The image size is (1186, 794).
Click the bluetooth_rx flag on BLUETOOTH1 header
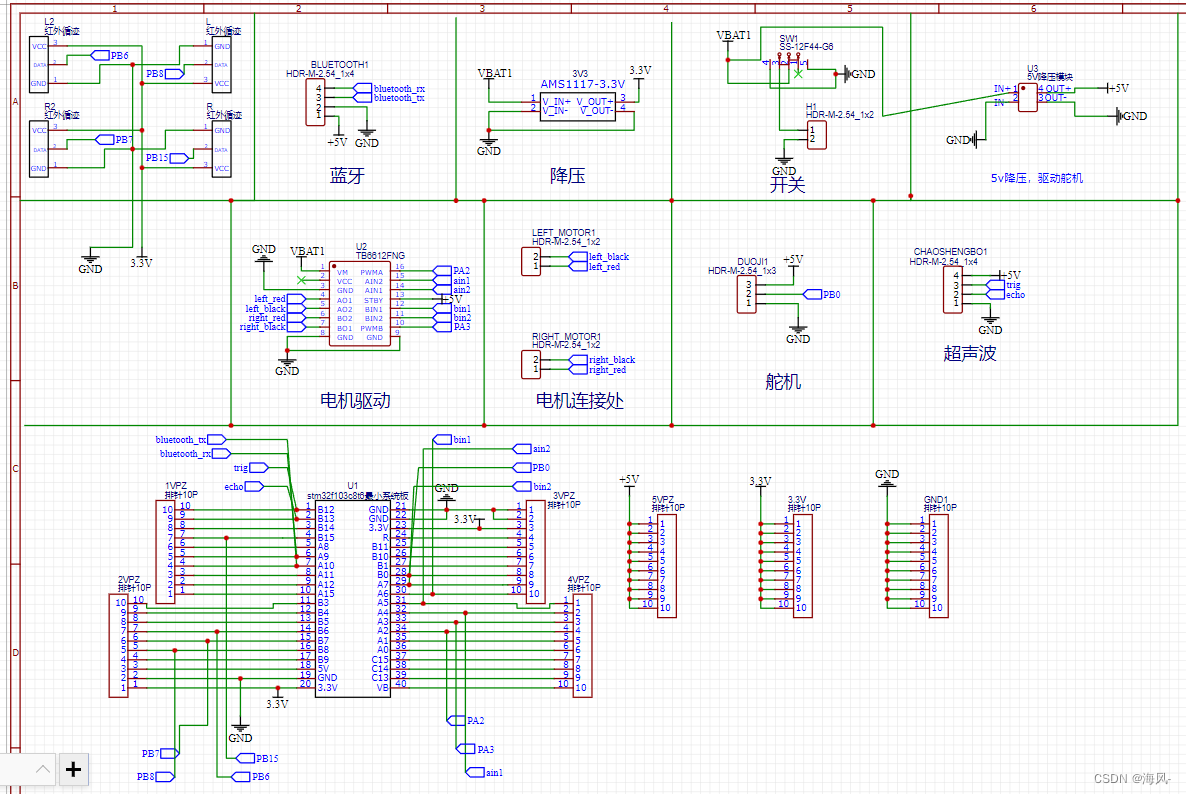coord(389,88)
